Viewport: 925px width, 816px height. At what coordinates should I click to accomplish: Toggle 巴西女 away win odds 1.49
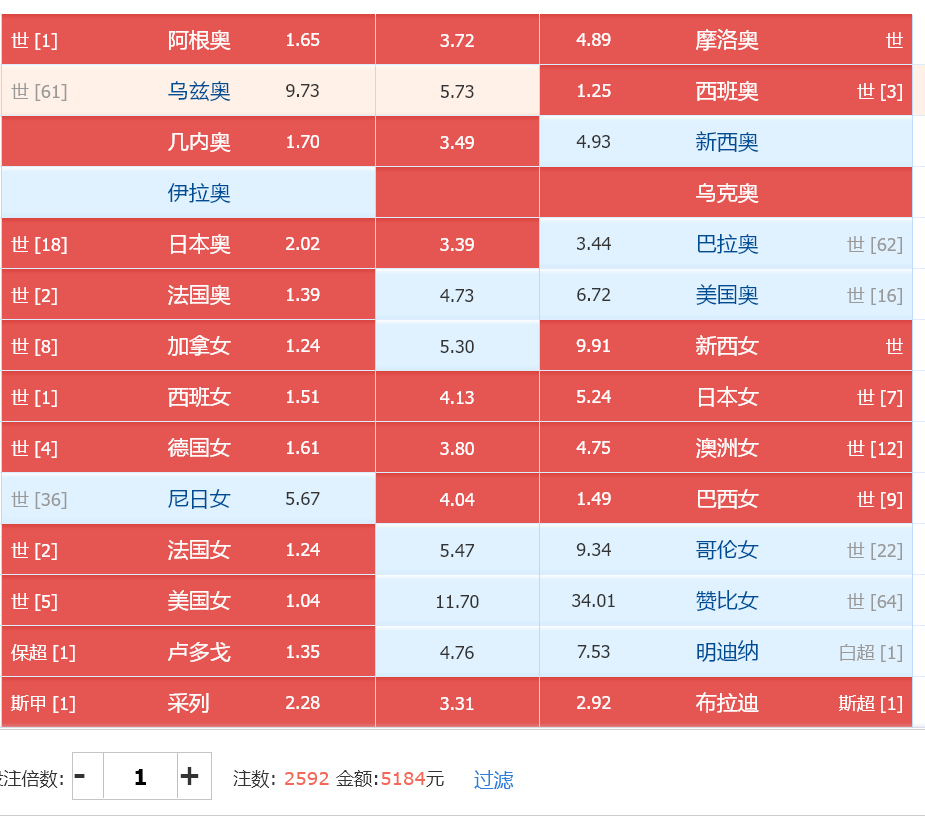pyautogui.click(x=726, y=499)
